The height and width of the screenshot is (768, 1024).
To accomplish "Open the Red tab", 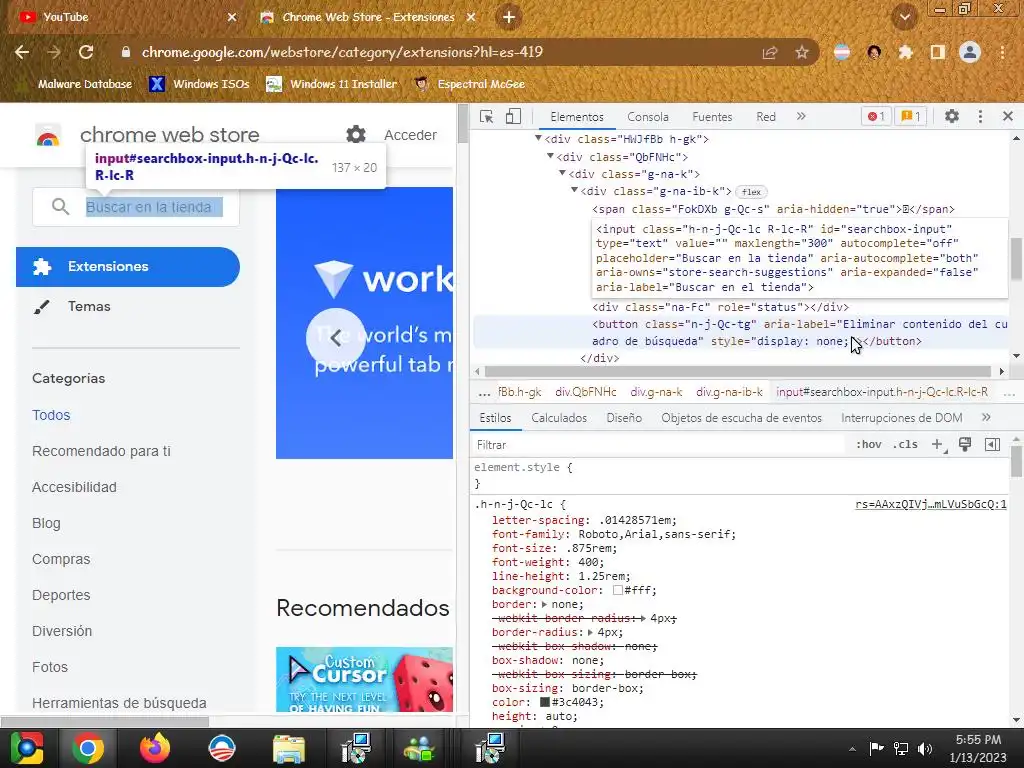I will tap(766, 117).
